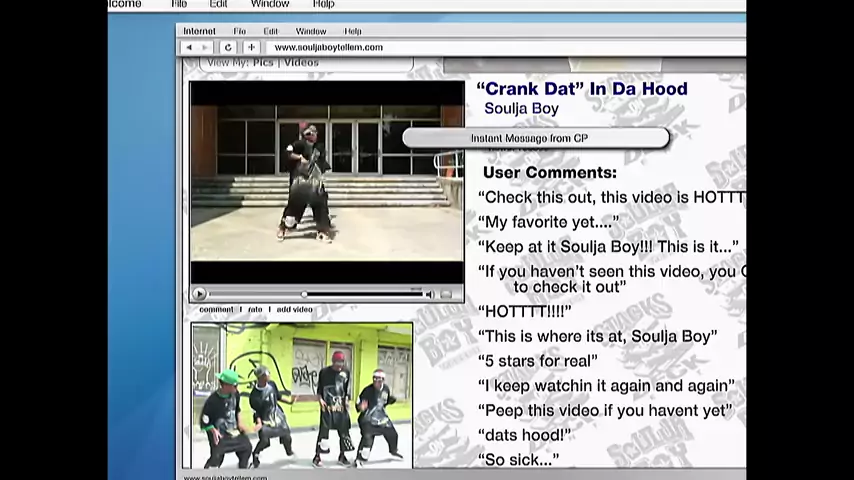854x480 pixels.
Task: Click the browser forward arrow button
Action: [x=206, y=47]
